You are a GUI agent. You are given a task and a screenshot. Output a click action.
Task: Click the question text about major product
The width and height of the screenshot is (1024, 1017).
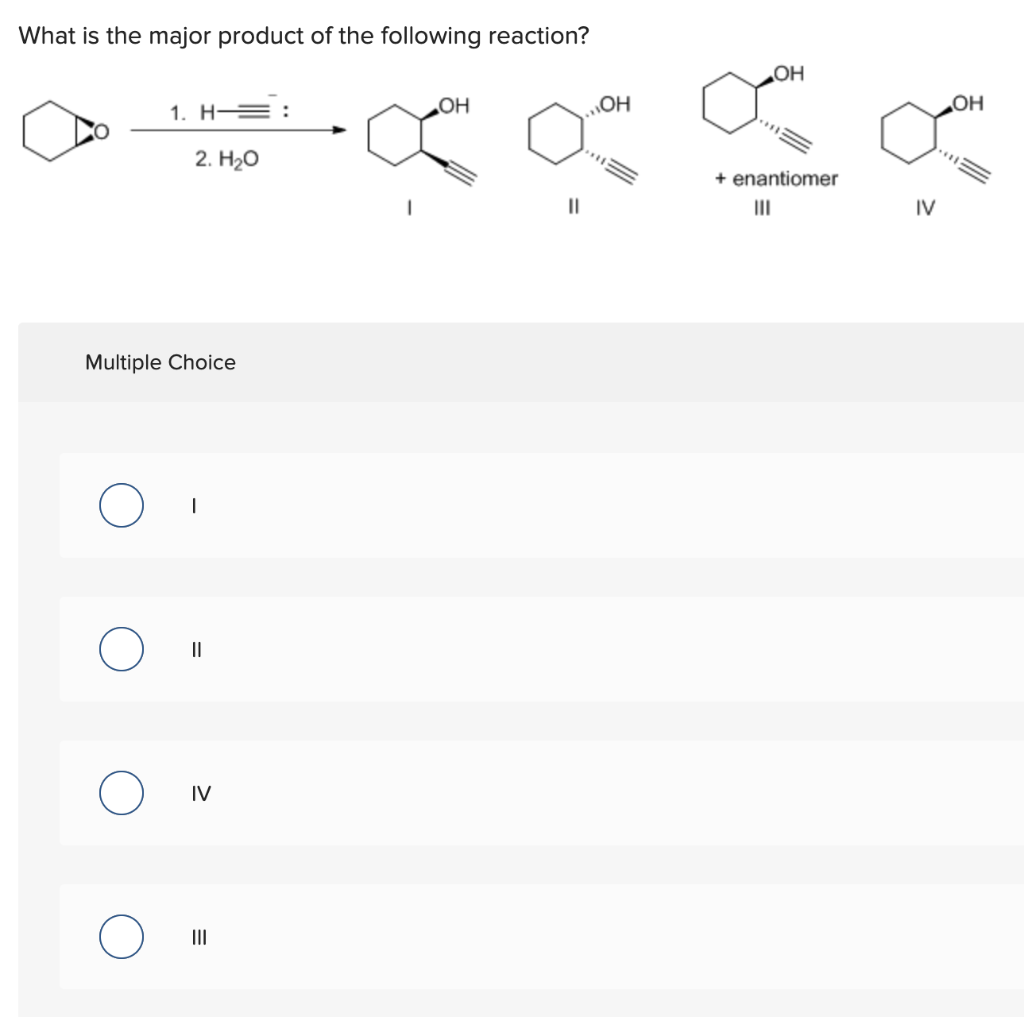point(304,36)
